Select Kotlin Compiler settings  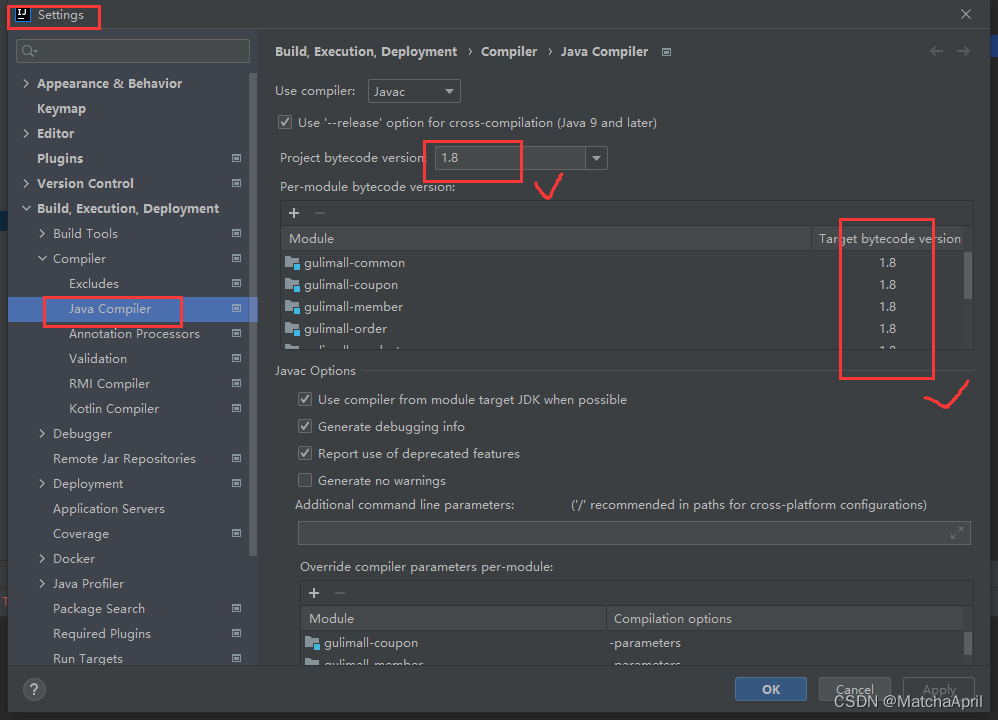(x=114, y=409)
